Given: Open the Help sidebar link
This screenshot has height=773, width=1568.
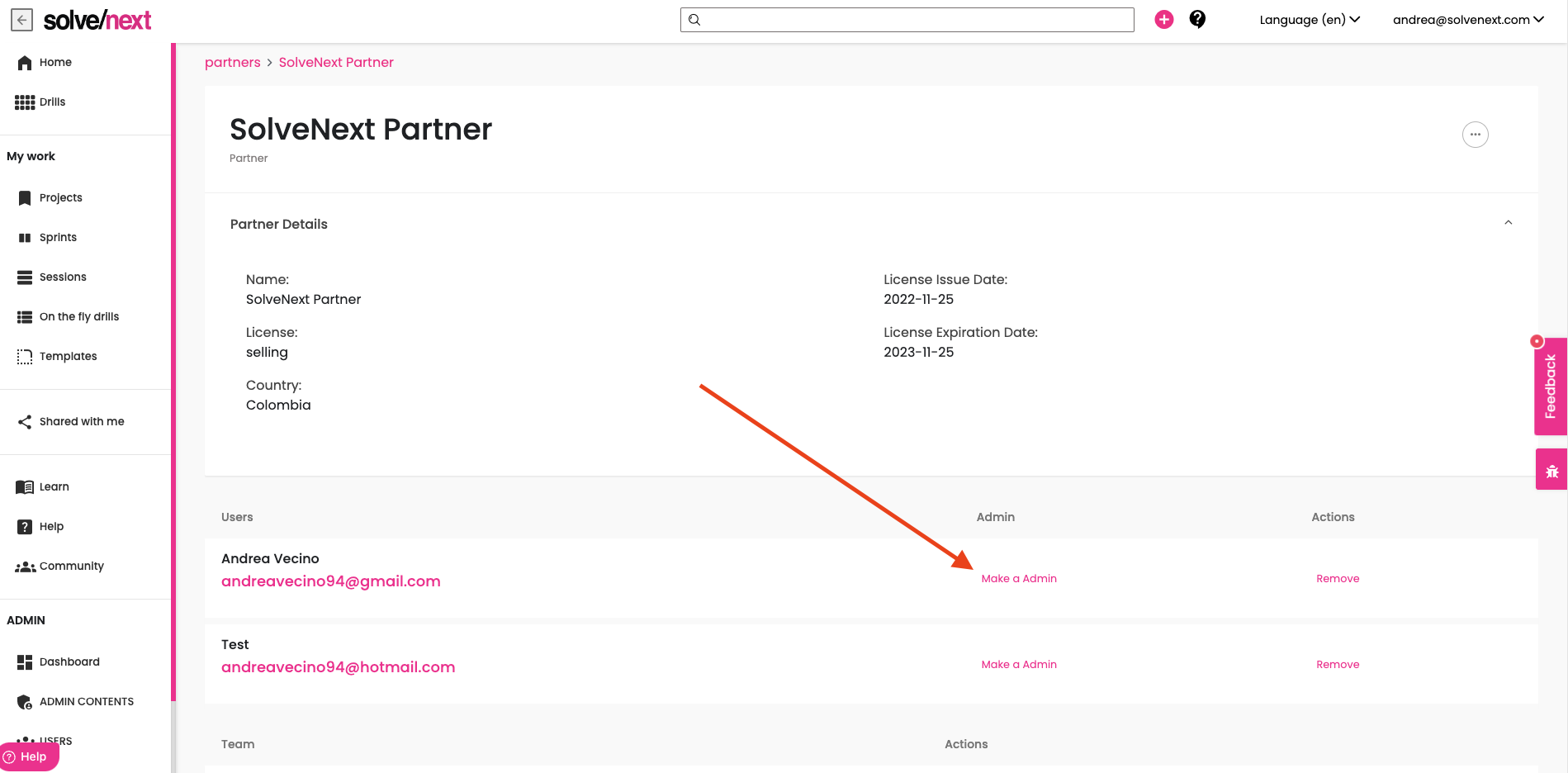Looking at the screenshot, I should point(51,527).
